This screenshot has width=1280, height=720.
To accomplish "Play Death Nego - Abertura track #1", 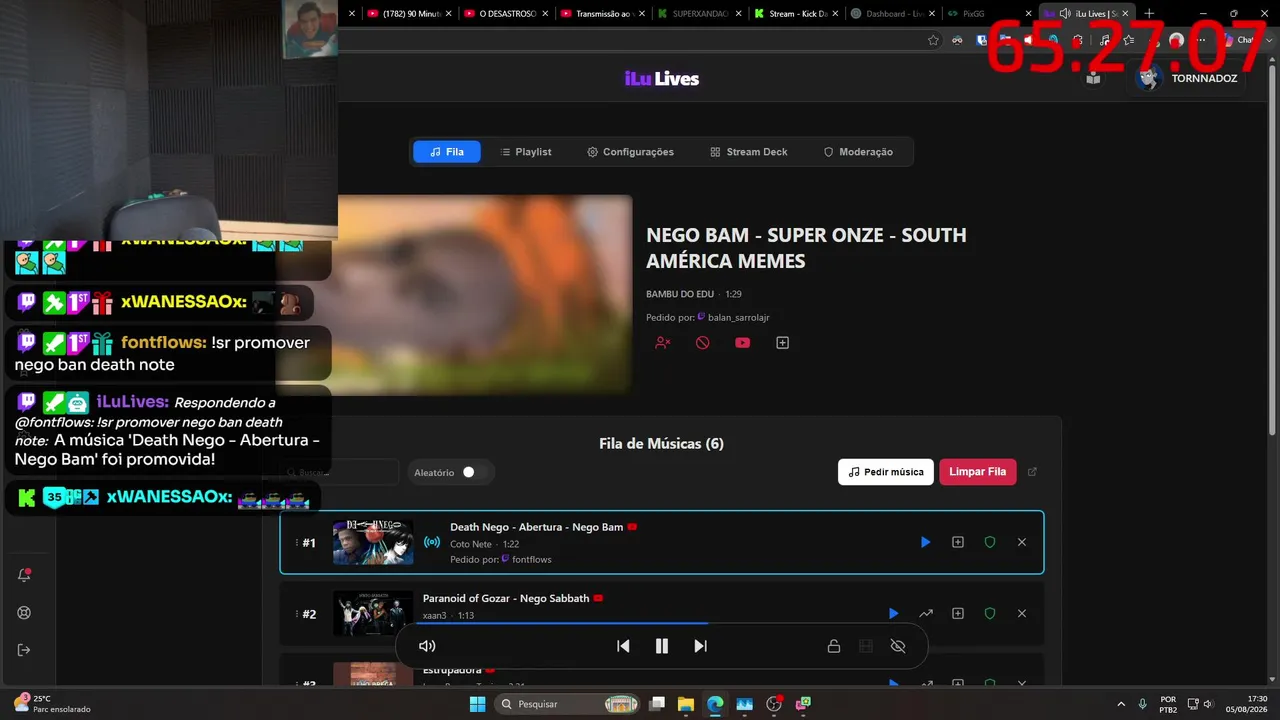I will coord(925,542).
